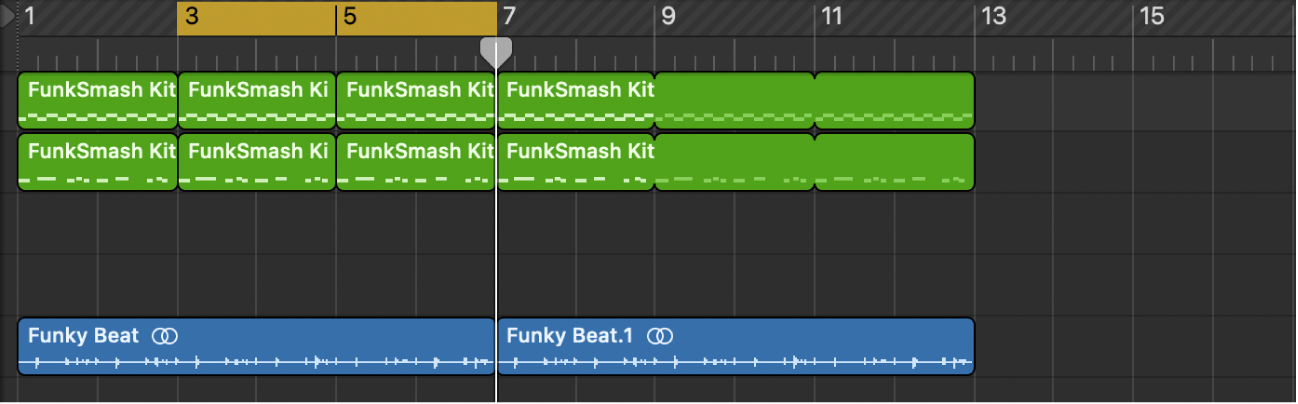
Task: Toggle the yellow cycle area in the ruler
Action: pyautogui.click(x=336, y=17)
